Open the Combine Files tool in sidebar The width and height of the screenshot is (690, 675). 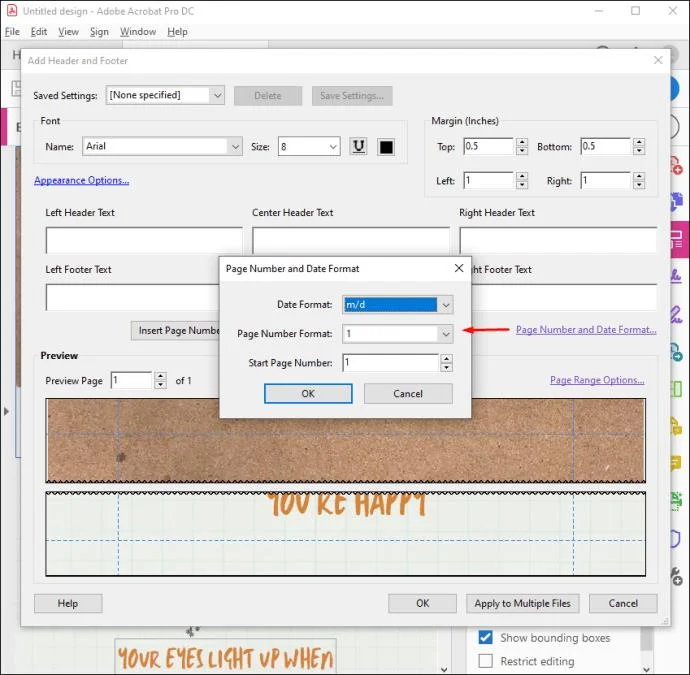coord(676,202)
